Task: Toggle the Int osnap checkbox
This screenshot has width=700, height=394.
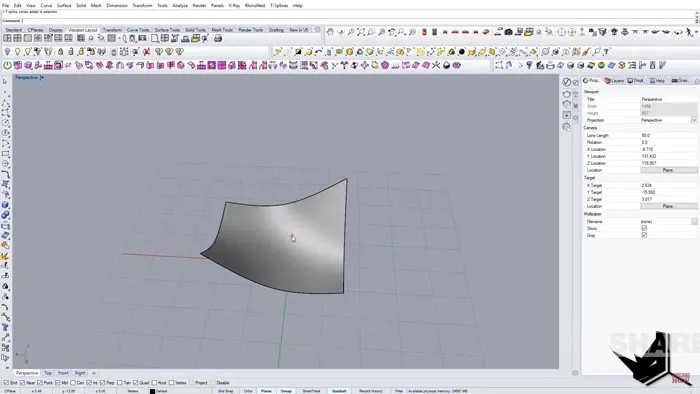Action: point(89,383)
